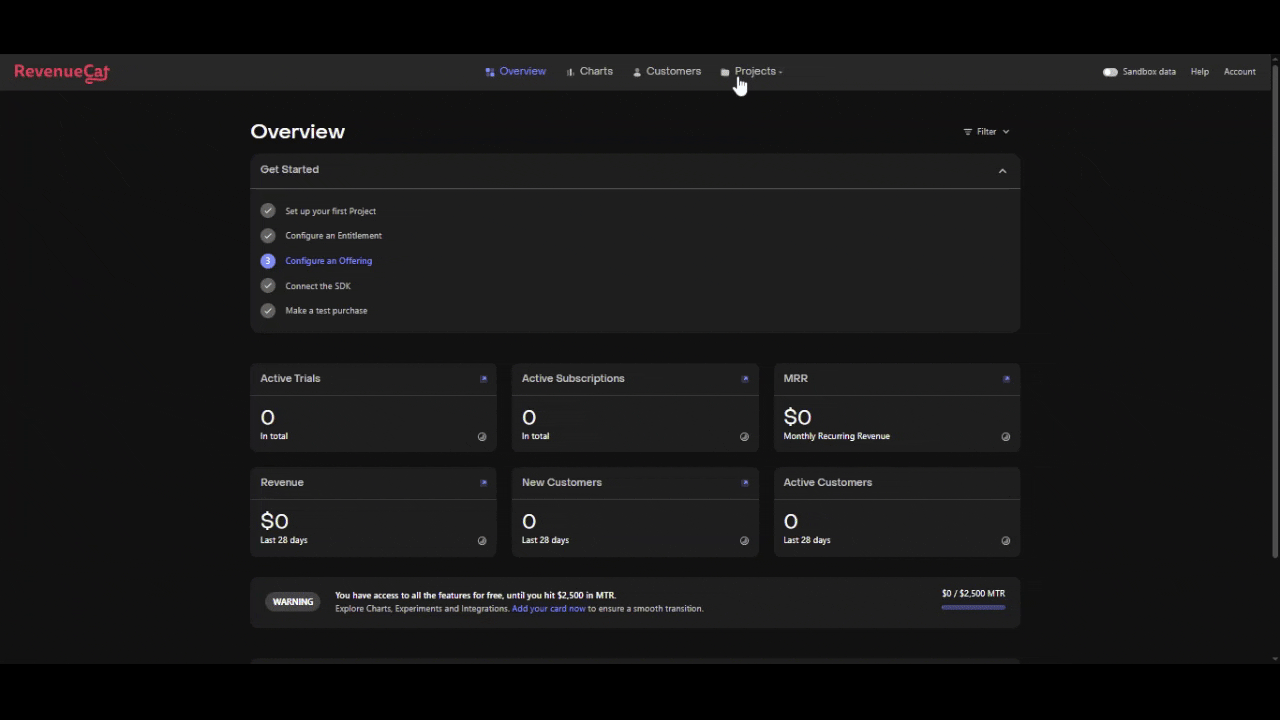Click the Charts tab bar icon
1280x720 pixels.
570,72
